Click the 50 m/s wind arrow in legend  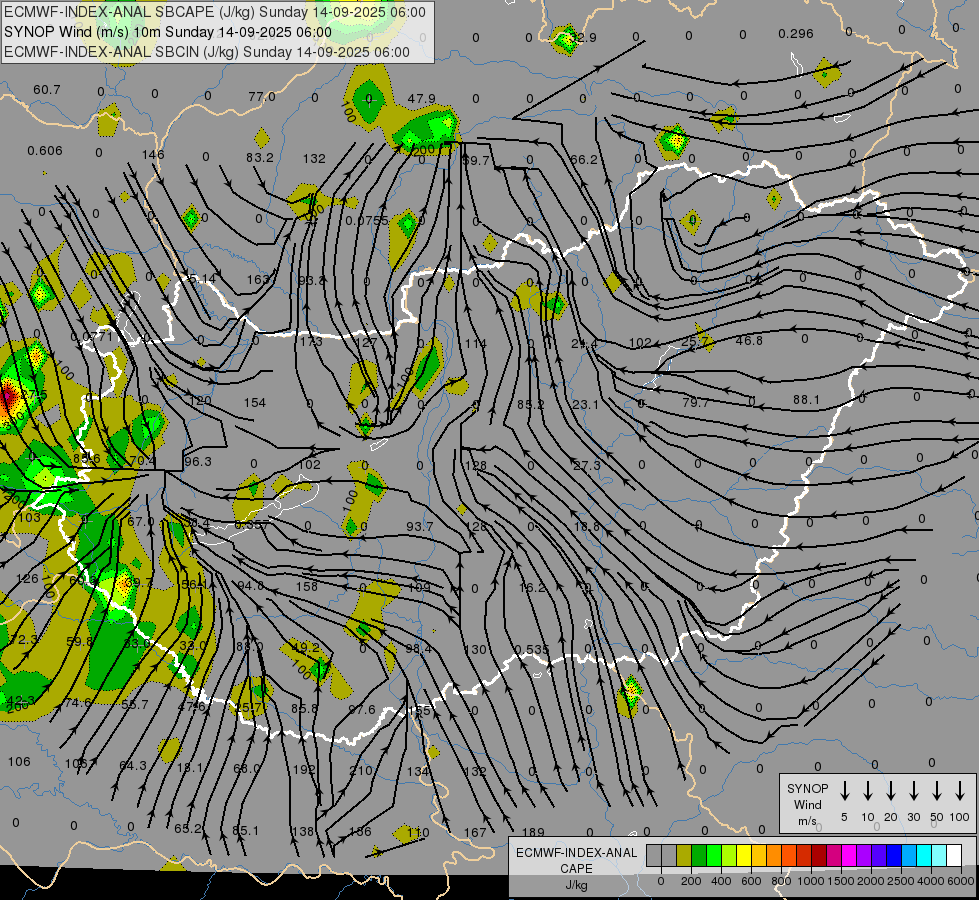click(937, 791)
